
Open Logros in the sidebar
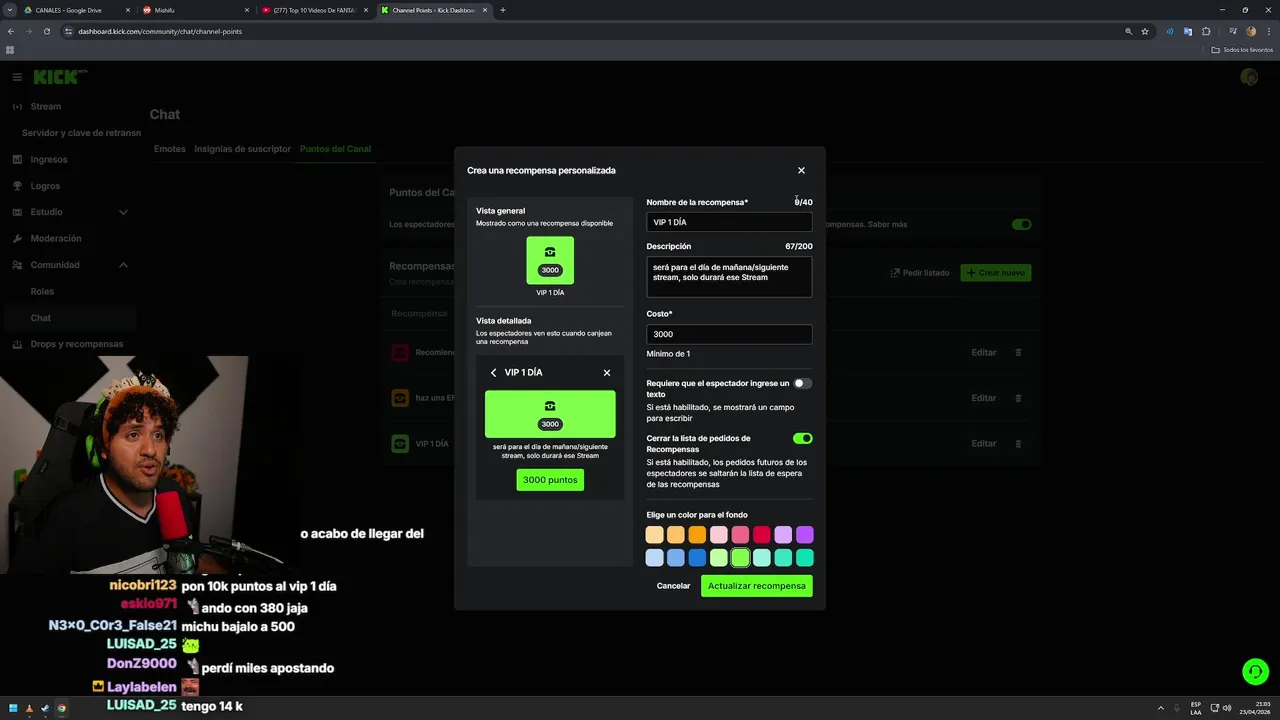pyautogui.click(x=45, y=186)
